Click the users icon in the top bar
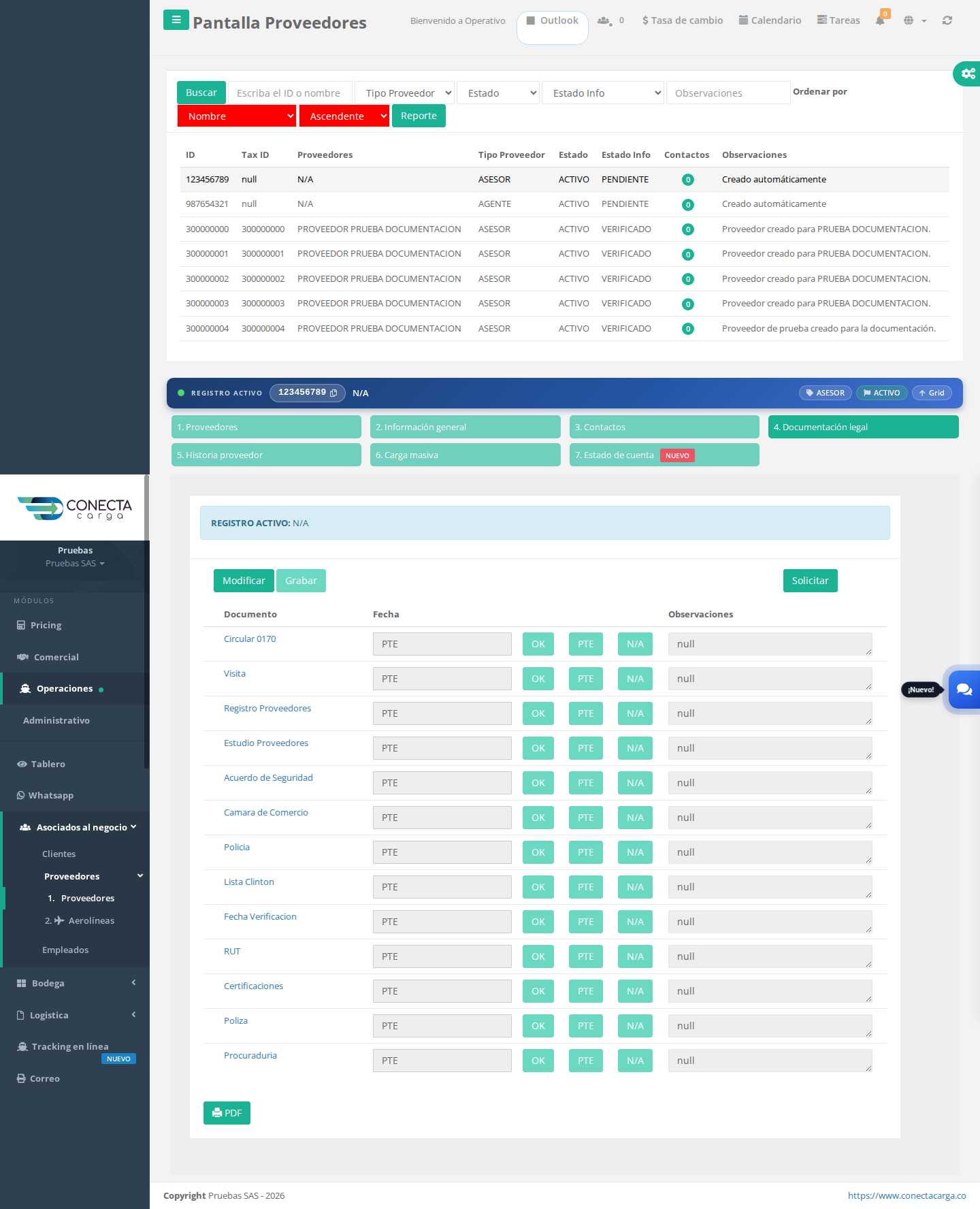Image resolution: width=980 pixels, height=1209 pixels. pyautogui.click(x=604, y=20)
